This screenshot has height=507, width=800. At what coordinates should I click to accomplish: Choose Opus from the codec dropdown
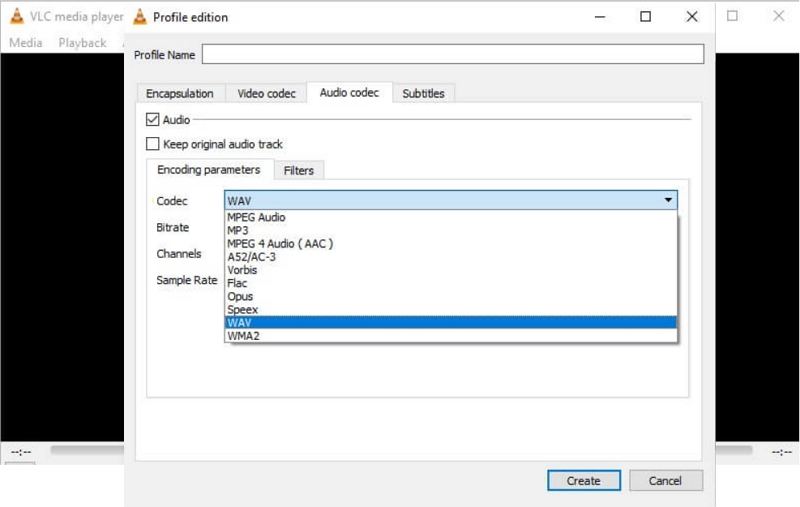240,296
